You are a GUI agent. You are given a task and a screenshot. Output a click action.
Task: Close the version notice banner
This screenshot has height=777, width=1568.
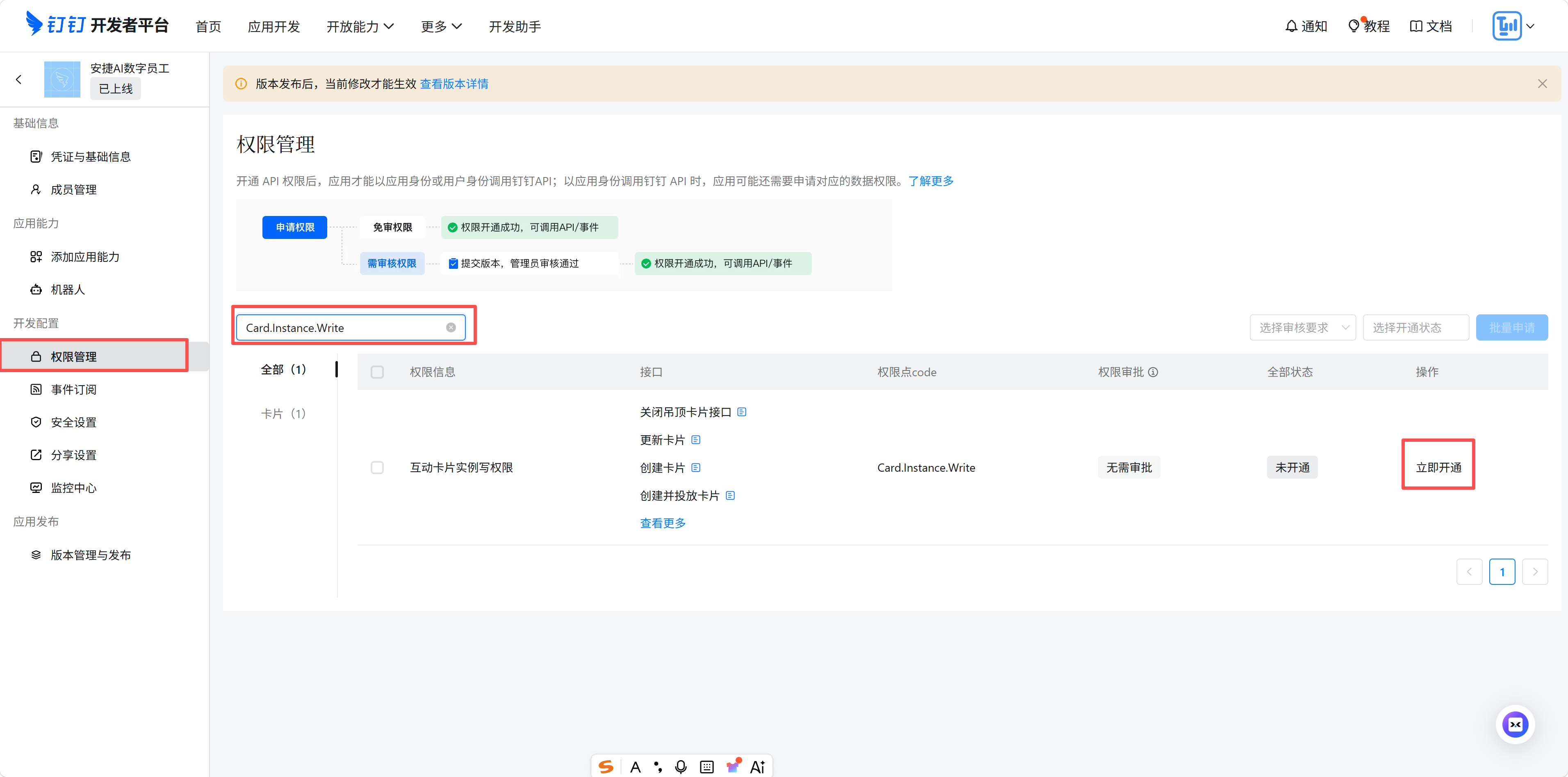[1542, 83]
